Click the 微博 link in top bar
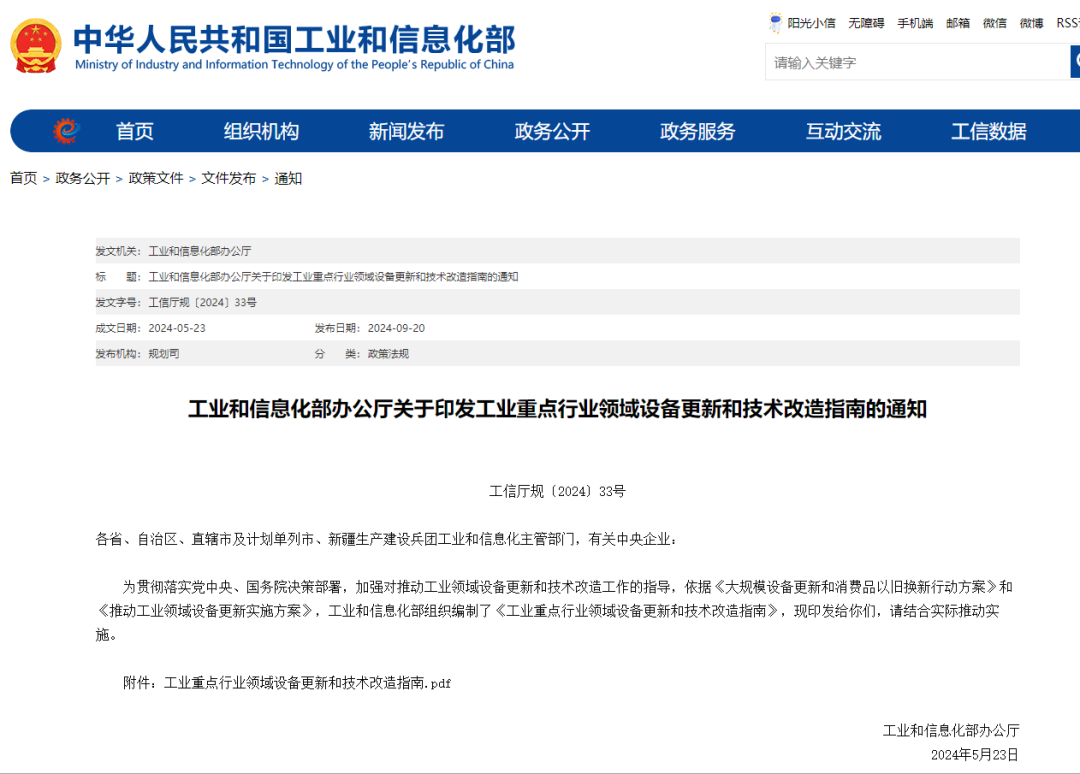The width and height of the screenshot is (1080, 774). 1031,23
